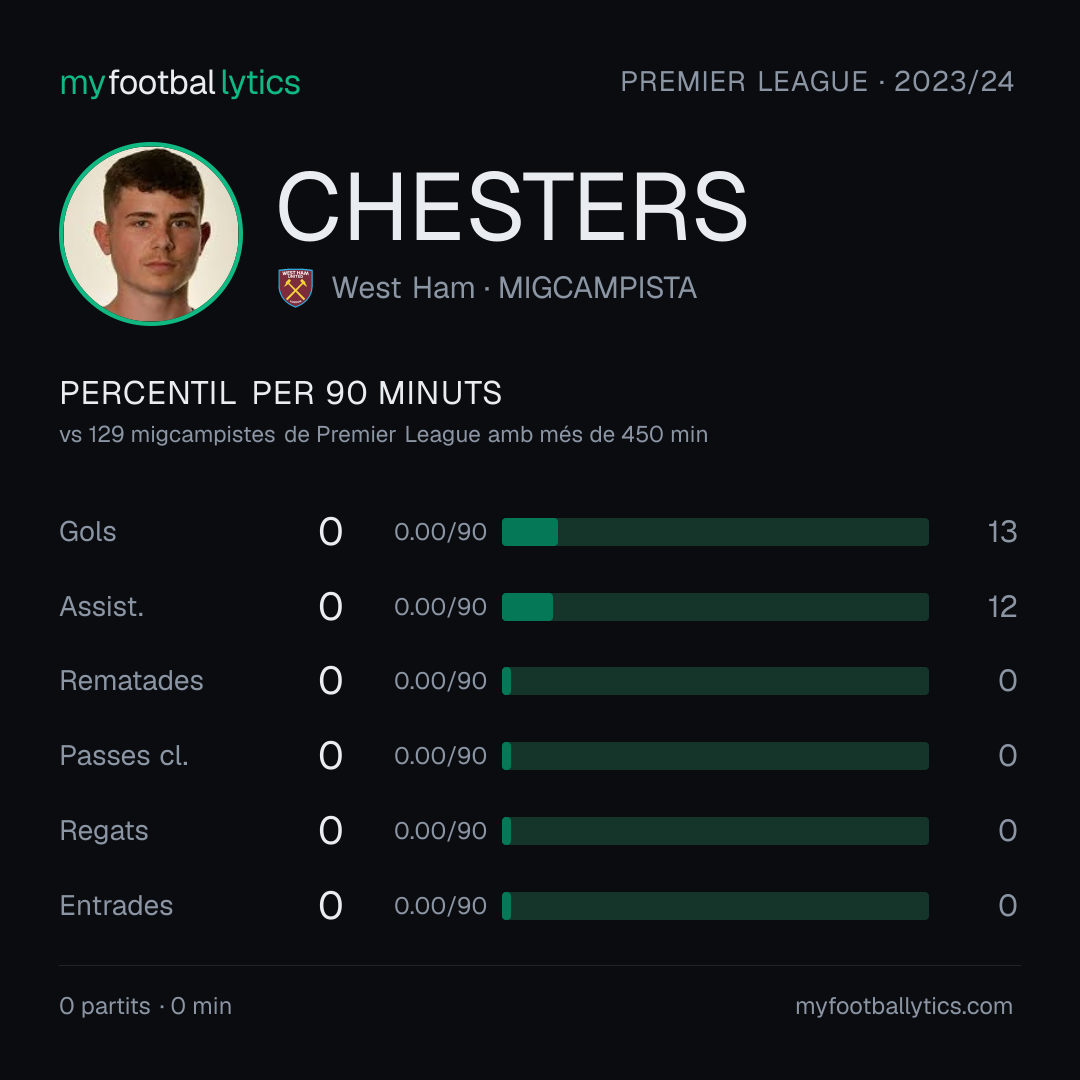Select the CHESTERS player name heading
The height and width of the screenshot is (1080, 1080).
512,207
